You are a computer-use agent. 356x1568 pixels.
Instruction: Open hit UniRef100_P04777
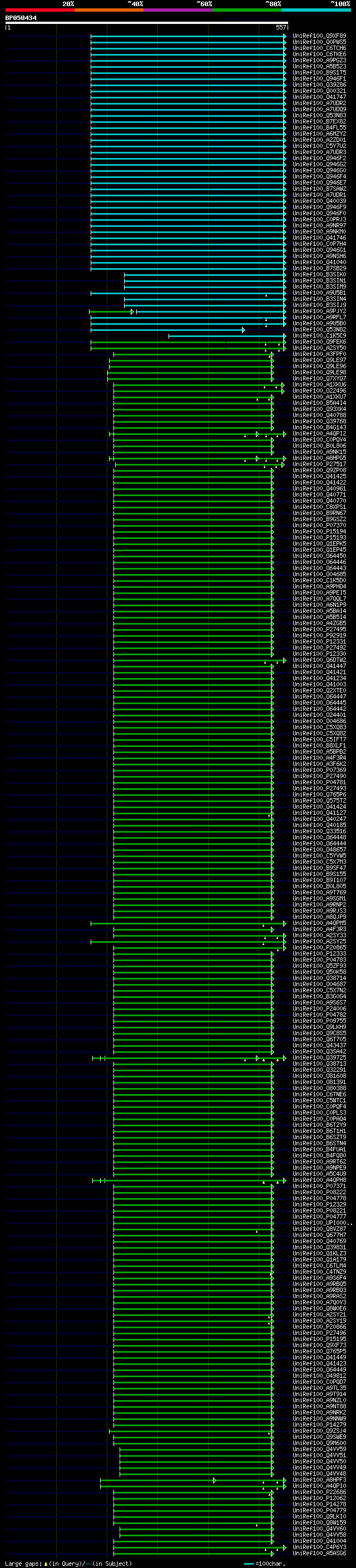[319, 1216]
